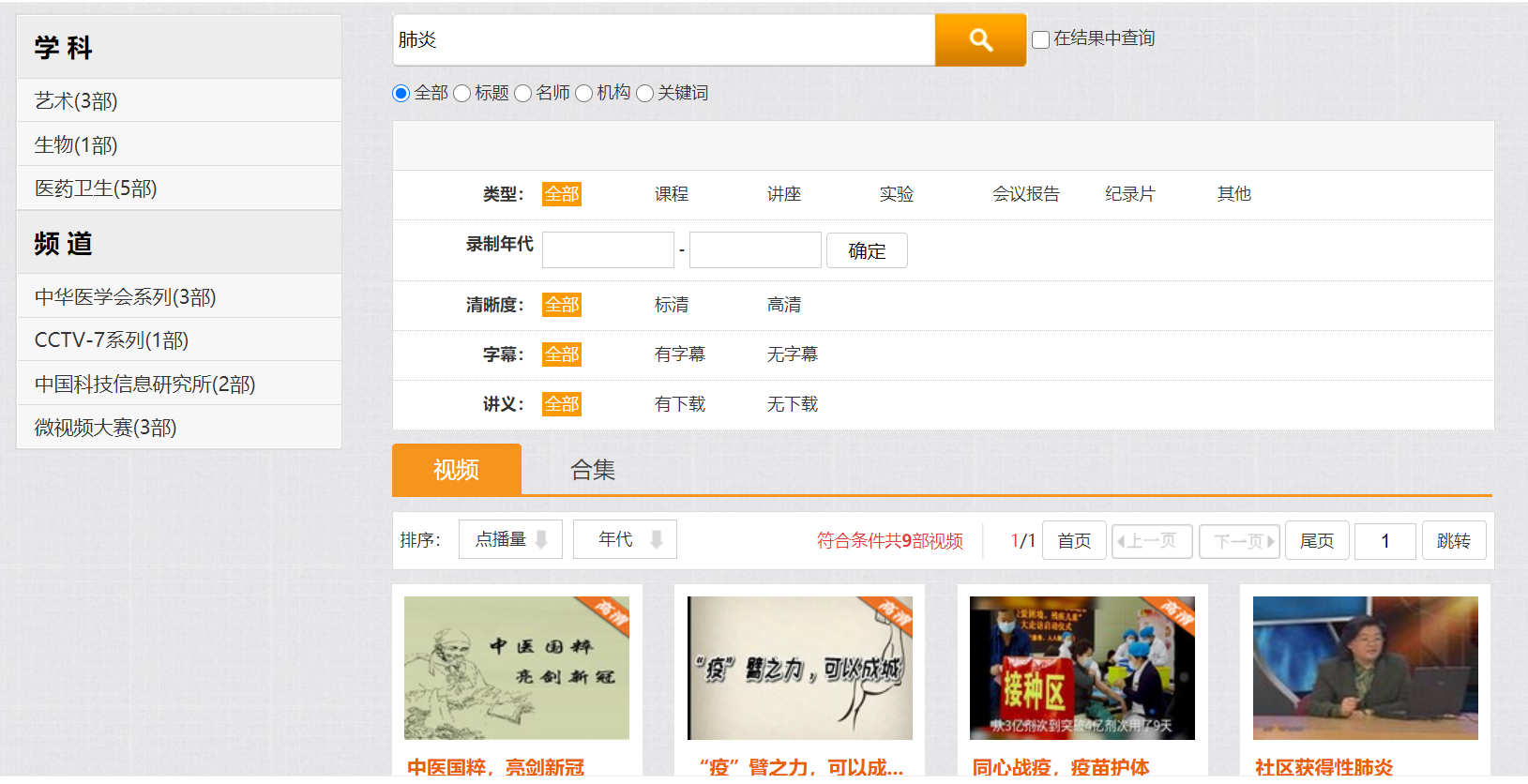This screenshot has height=784, width=1528.
Task: Go to 上一页 previous page
Action: [1151, 541]
